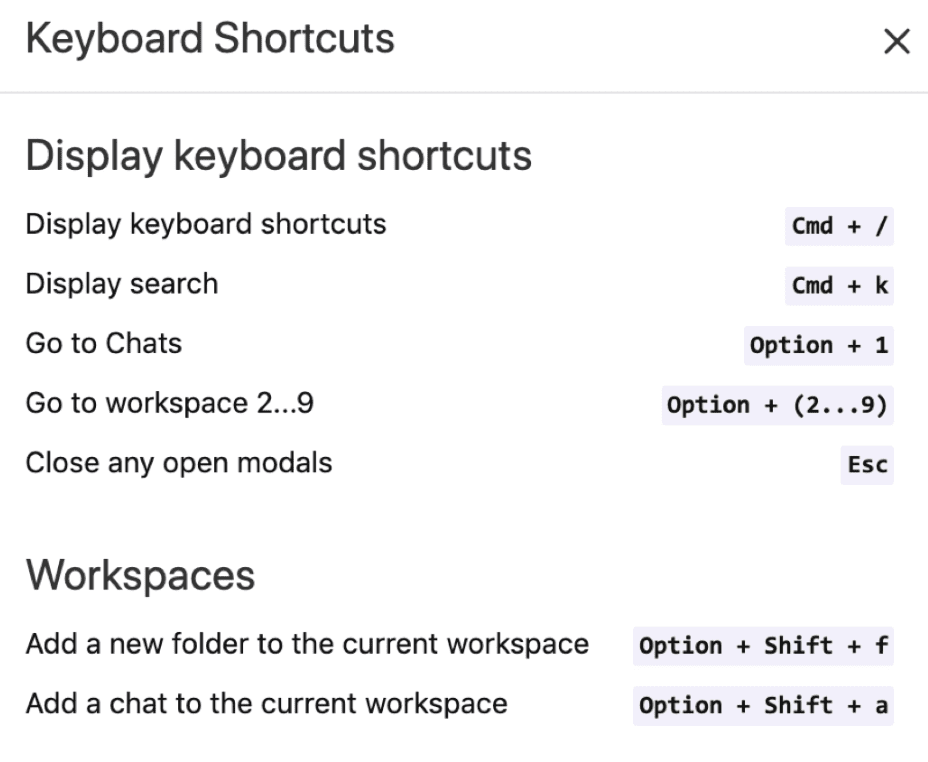Select the Add a new folder row label
928x762 pixels.
(x=307, y=644)
